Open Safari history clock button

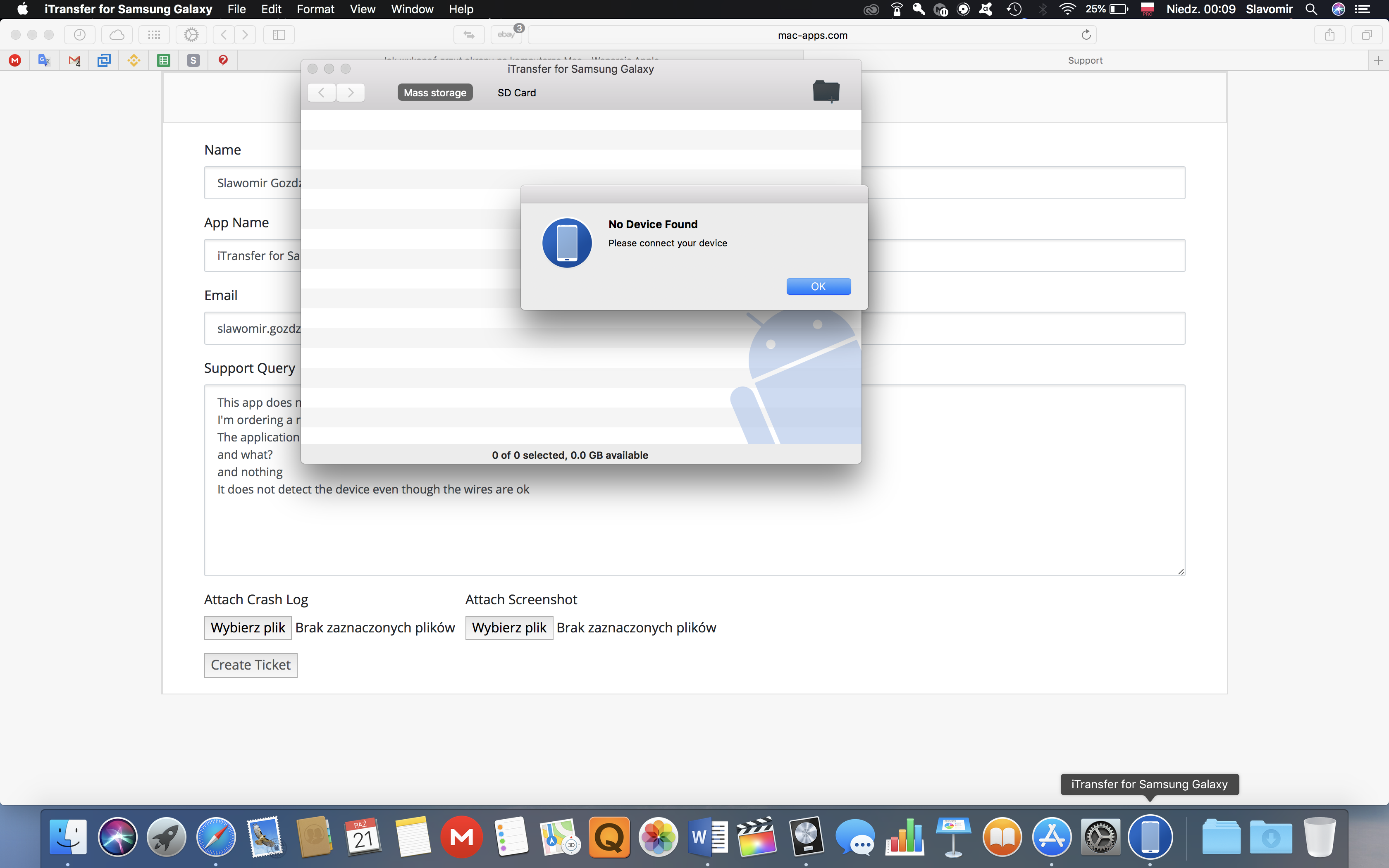[80, 35]
